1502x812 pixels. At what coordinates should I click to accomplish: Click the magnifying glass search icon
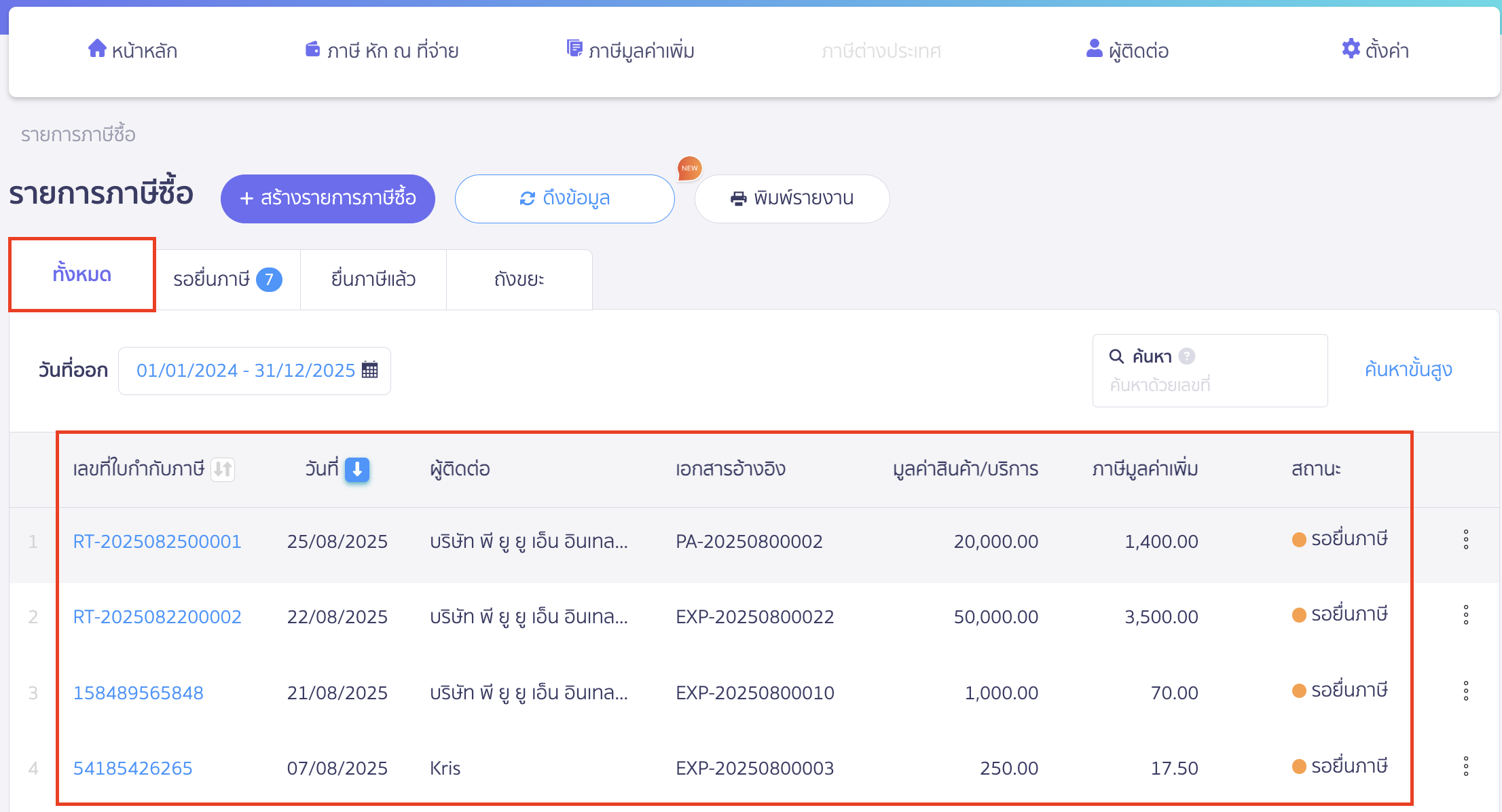pyautogui.click(x=1116, y=356)
